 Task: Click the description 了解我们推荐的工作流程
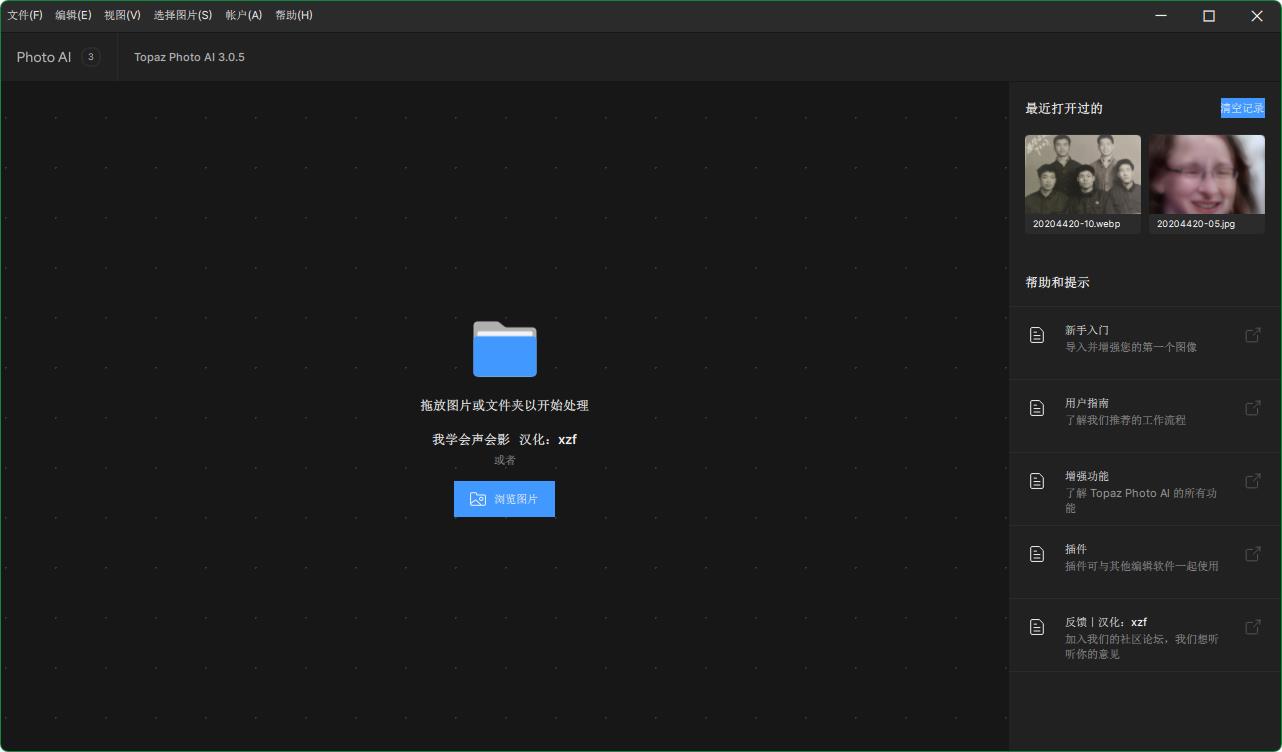(1125, 420)
